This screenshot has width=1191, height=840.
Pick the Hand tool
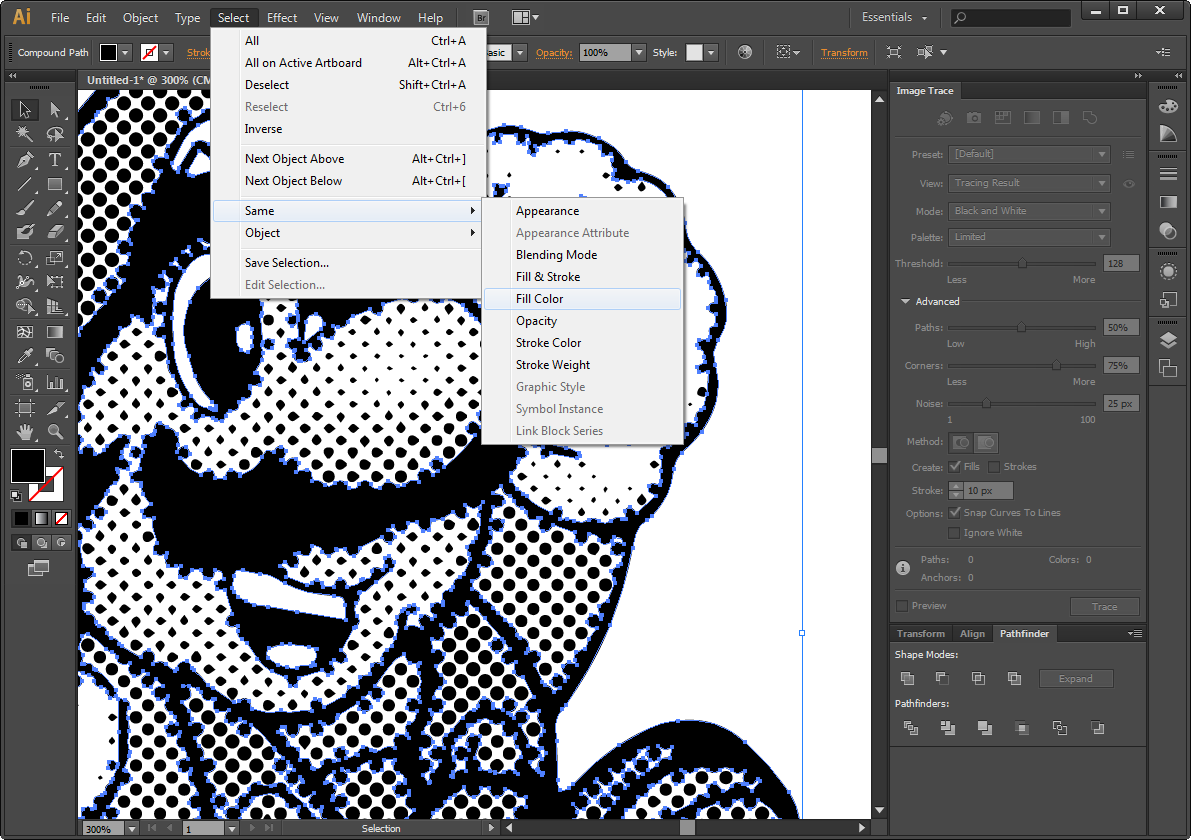[25, 431]
